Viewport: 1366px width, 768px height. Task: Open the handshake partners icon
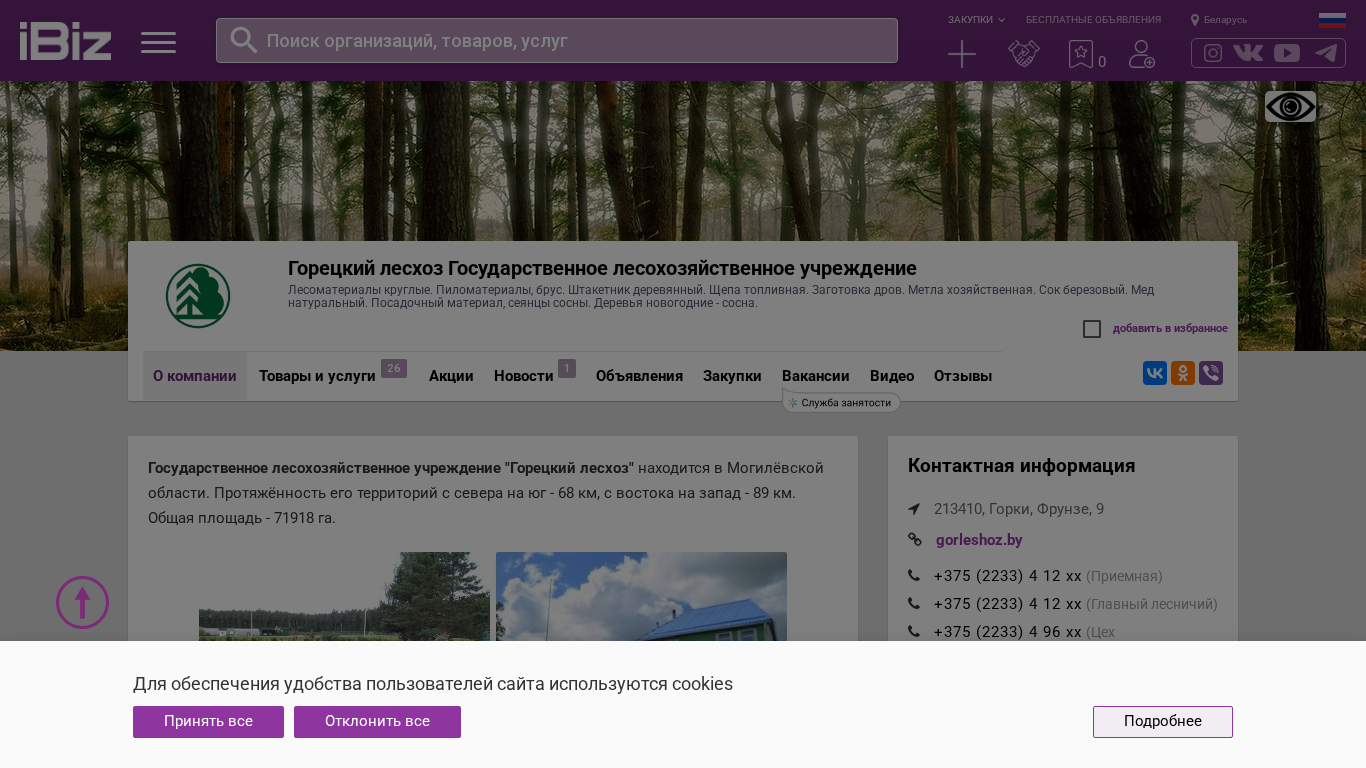(1023, 54)
